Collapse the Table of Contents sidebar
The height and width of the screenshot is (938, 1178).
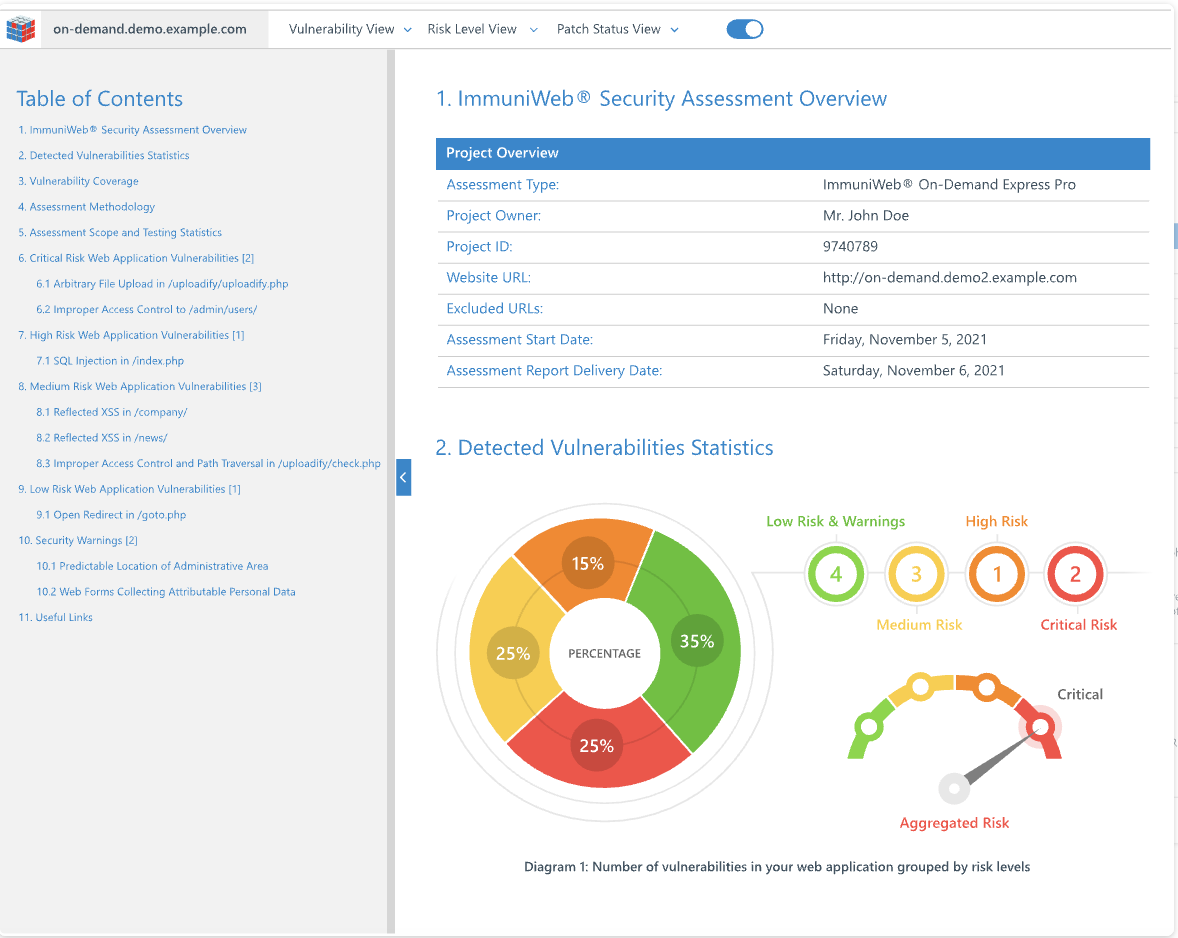403,477
